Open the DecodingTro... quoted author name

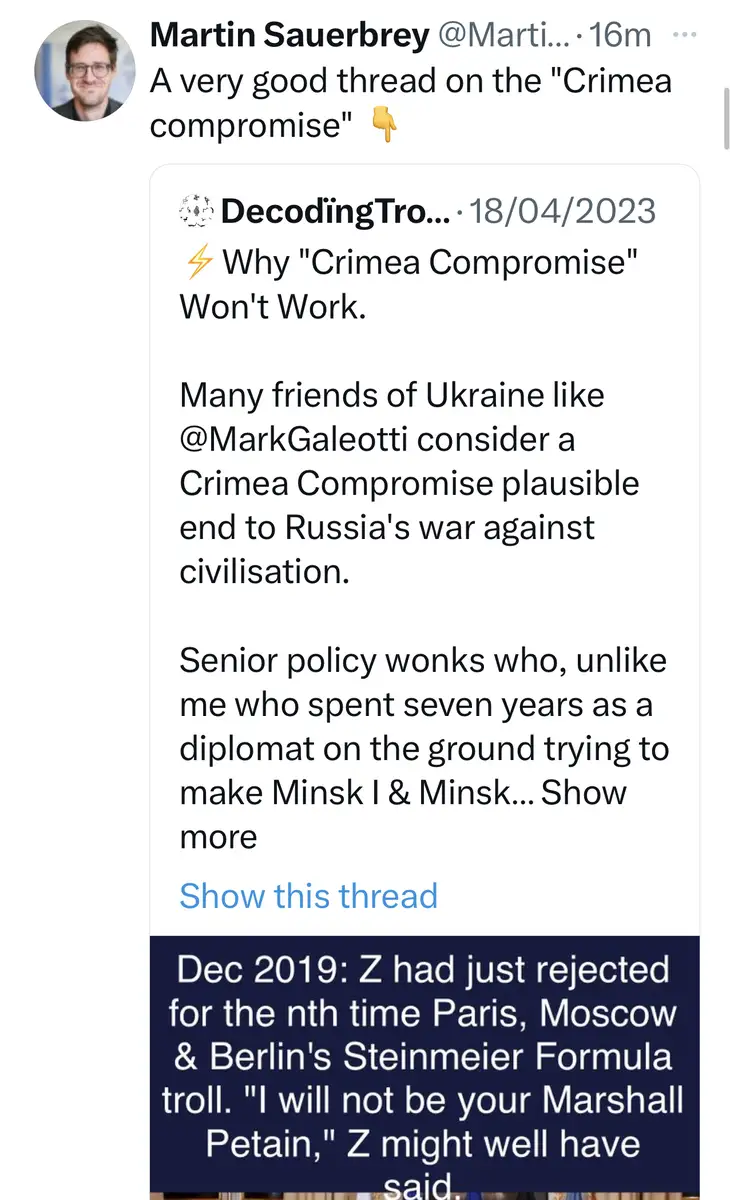[336, 211]
